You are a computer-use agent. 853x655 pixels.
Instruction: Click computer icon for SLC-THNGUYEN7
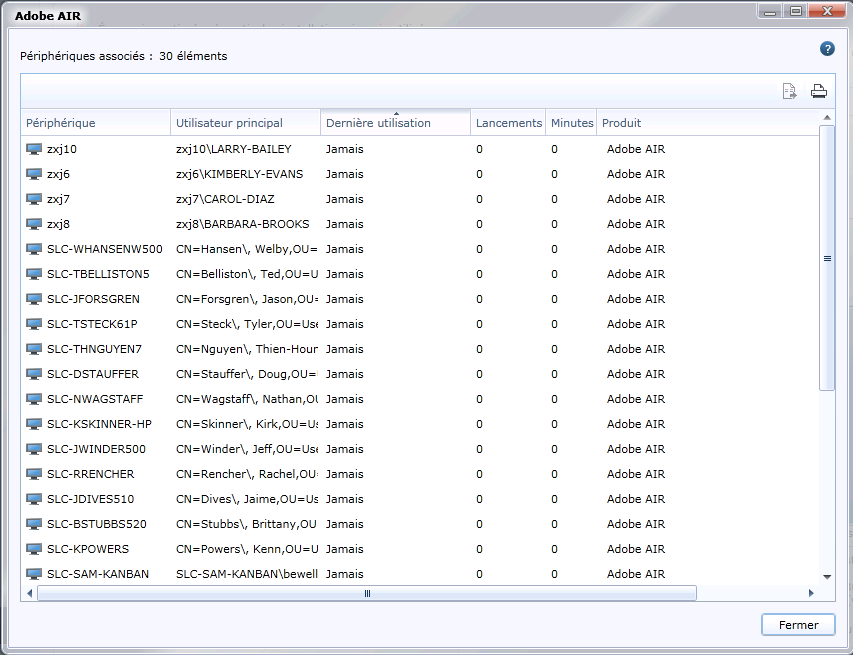[x=34, y=349]
